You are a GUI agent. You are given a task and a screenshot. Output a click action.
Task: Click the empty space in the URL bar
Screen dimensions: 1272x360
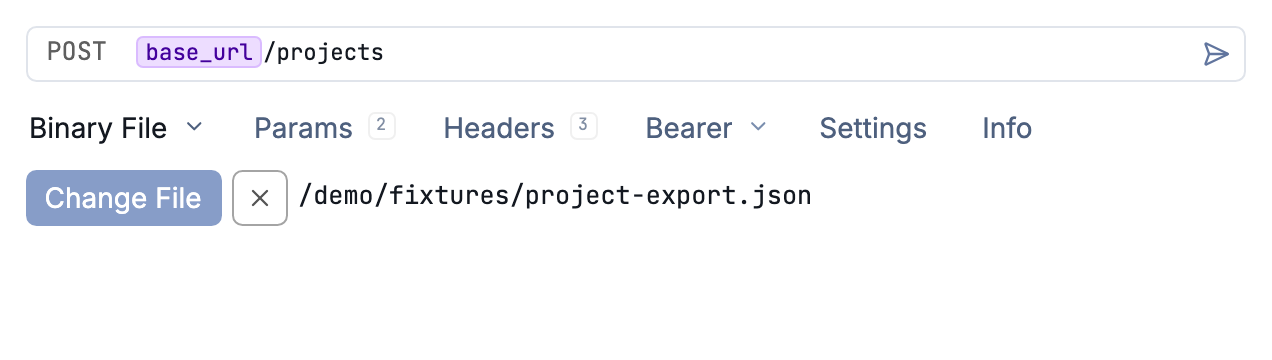click(790, 54)
